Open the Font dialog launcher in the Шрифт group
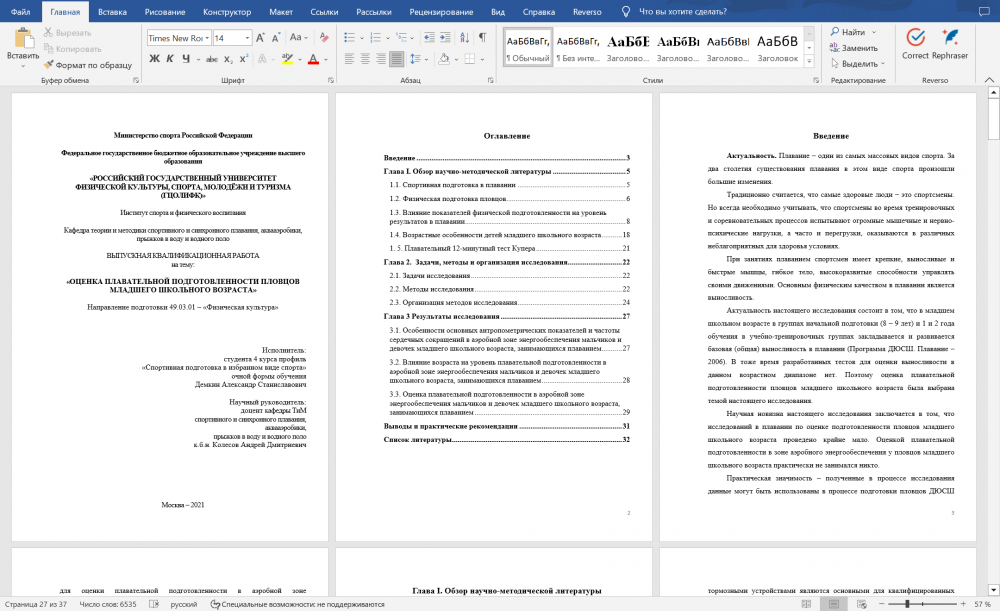This screenshot has height=611, width=1000. [330, 80]
